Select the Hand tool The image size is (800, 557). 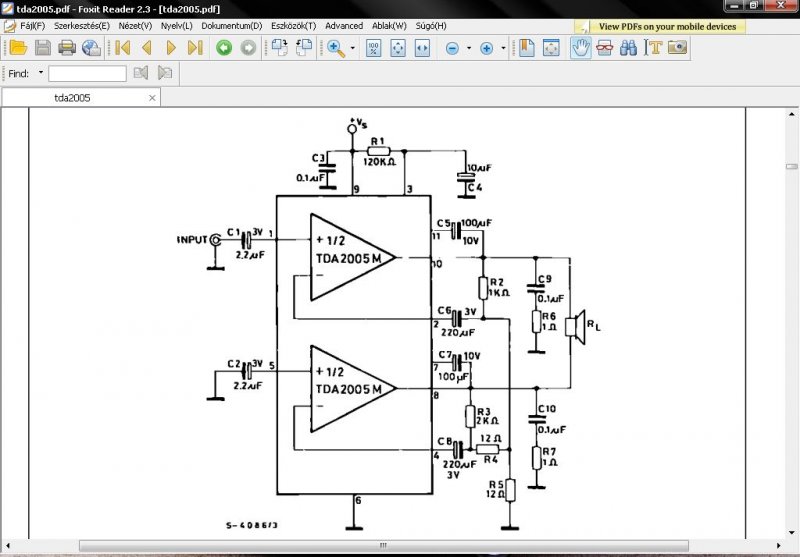click(x=581, y=48)
